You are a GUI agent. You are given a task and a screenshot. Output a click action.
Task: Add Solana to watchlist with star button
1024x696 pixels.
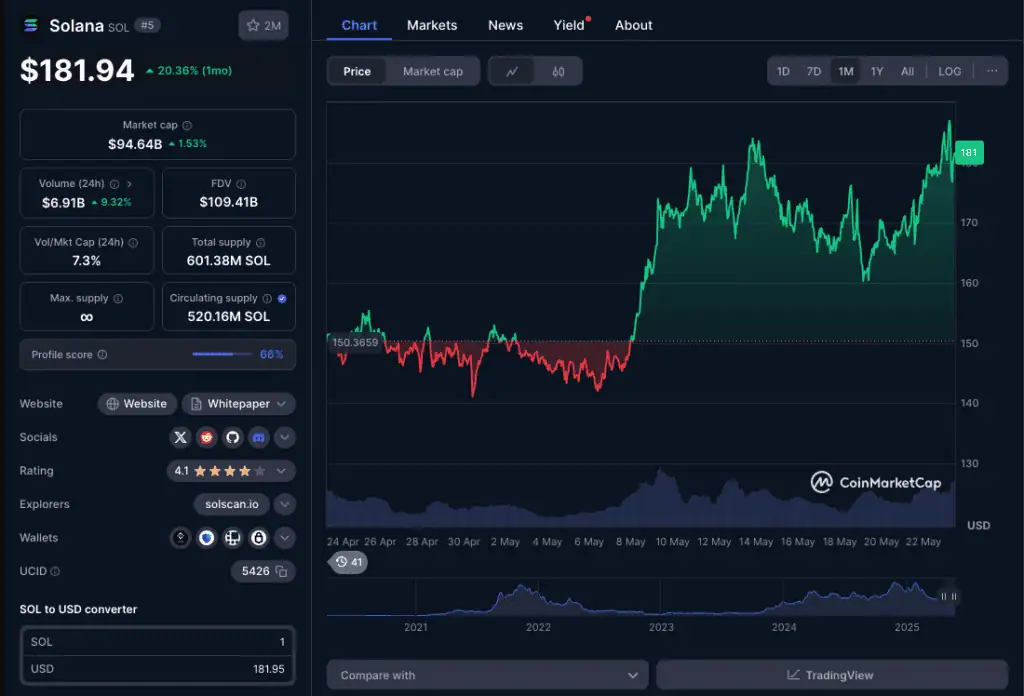tap(263, 25)
